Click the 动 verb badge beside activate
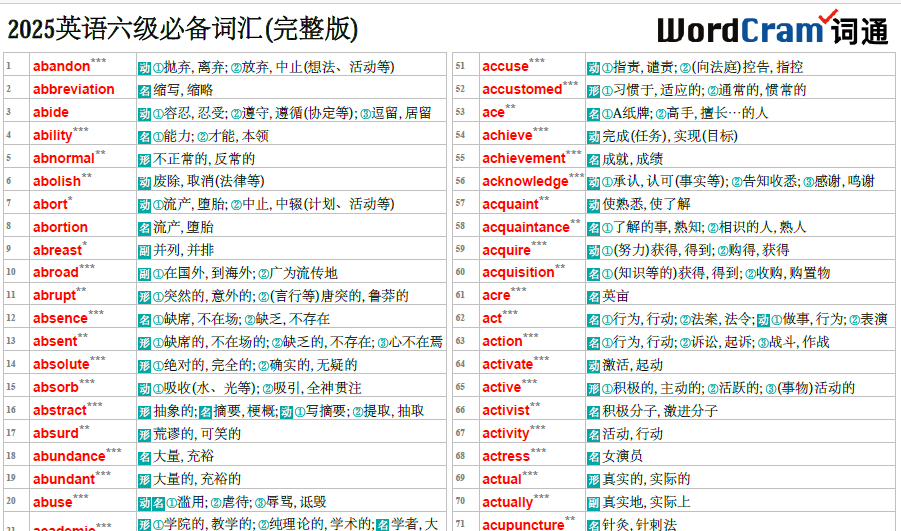This screenshot has height=531, width=901. click(594, 365)
